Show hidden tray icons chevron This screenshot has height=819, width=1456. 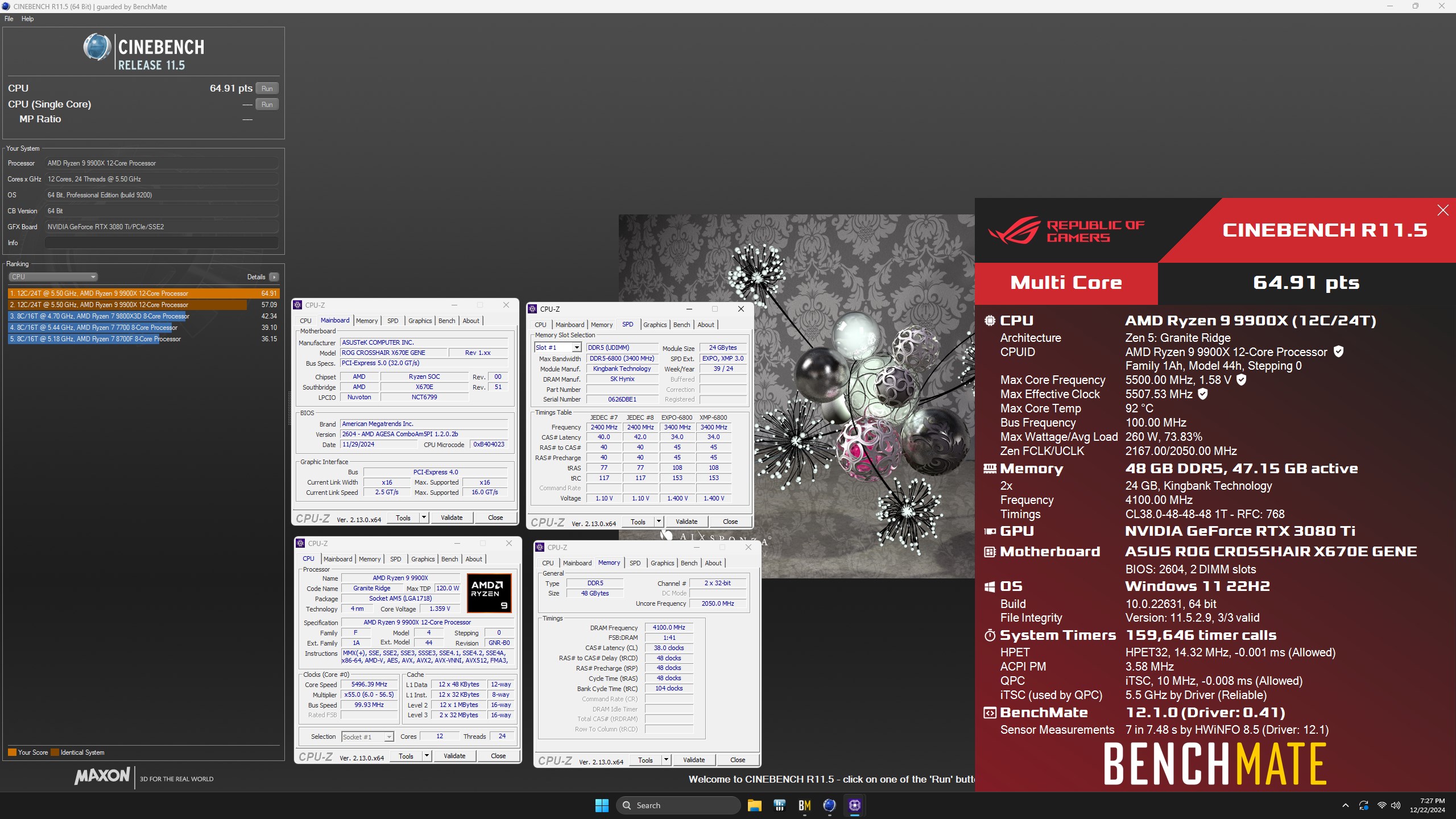pos(1345,805)
